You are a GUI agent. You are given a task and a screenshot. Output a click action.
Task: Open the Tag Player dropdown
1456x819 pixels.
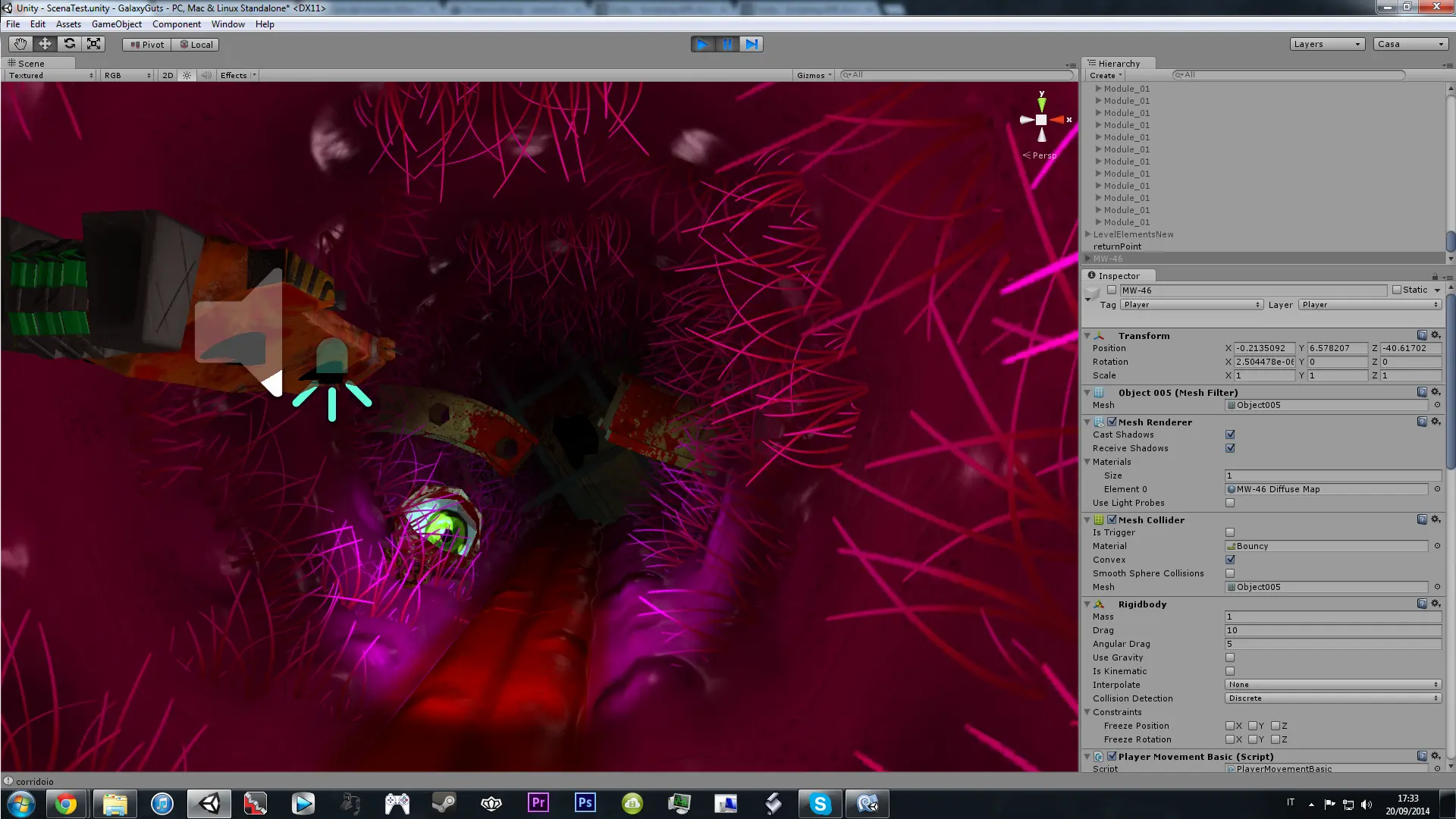(1191, 305)
